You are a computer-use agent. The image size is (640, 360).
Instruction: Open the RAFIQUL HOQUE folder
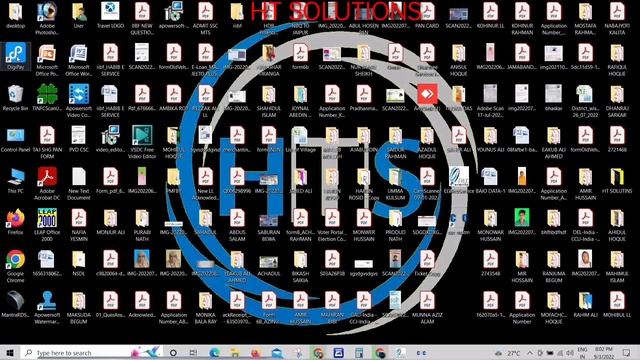[x=617, y=60]
